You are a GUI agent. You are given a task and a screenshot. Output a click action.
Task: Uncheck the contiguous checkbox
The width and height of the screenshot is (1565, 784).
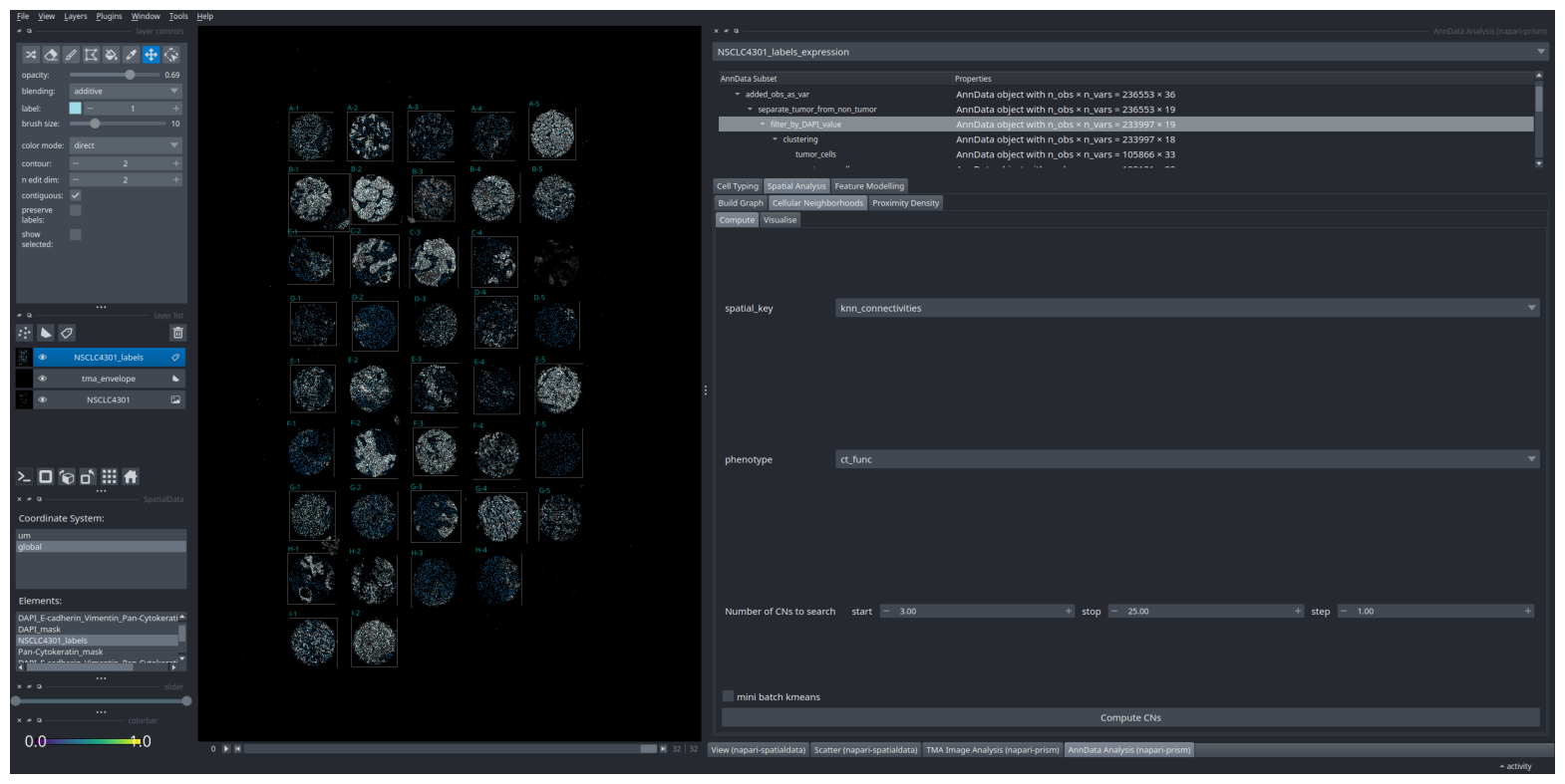(75, 195)
